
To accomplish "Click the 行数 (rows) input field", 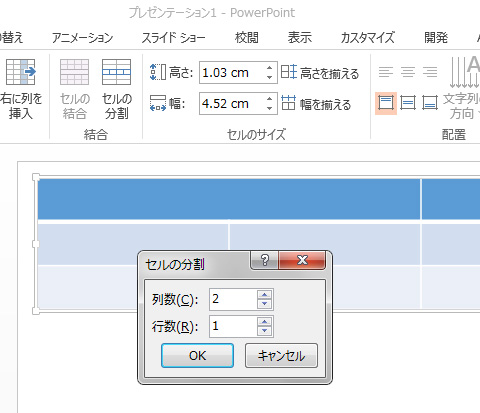I will click(233, 326).
